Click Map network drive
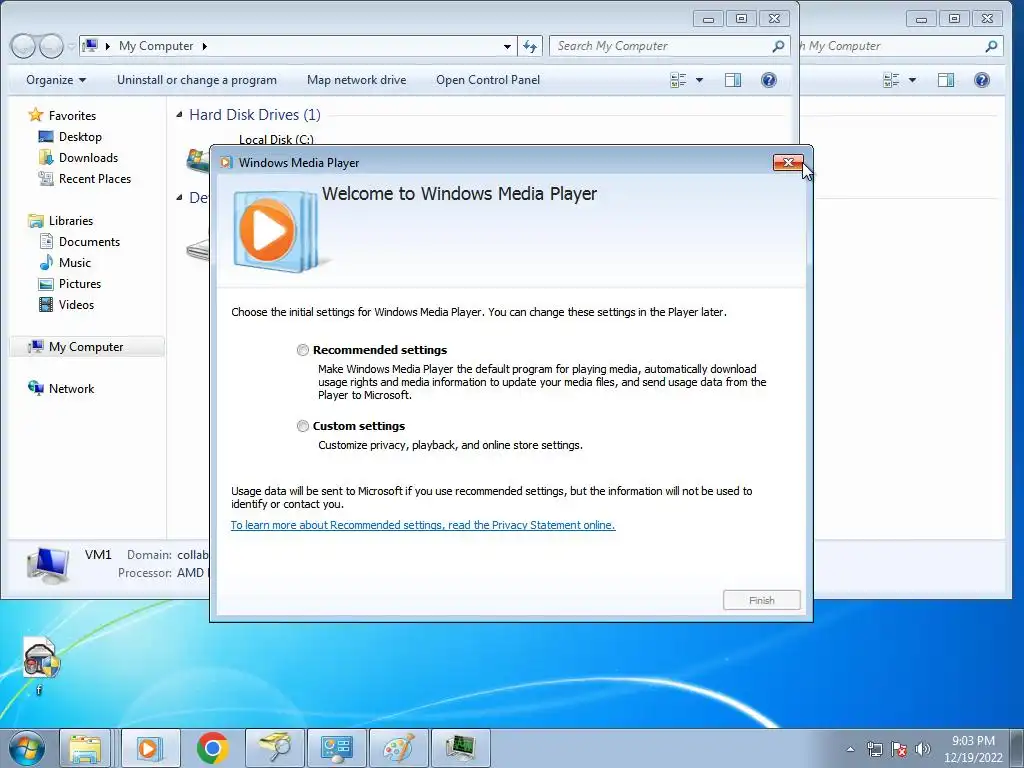The image size is (1024, 768). 357,80
